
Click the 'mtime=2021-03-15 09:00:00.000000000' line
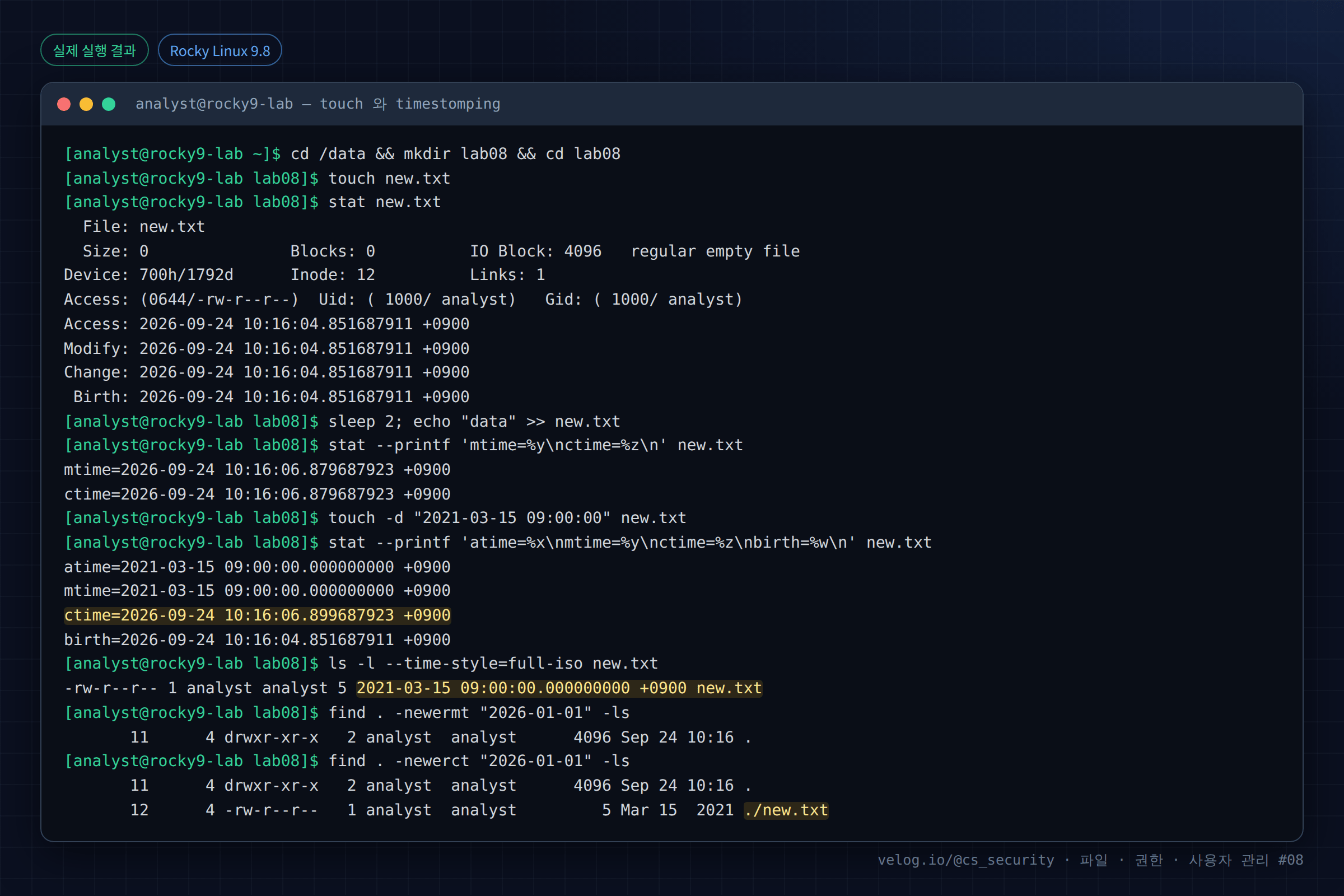[257, 591]
